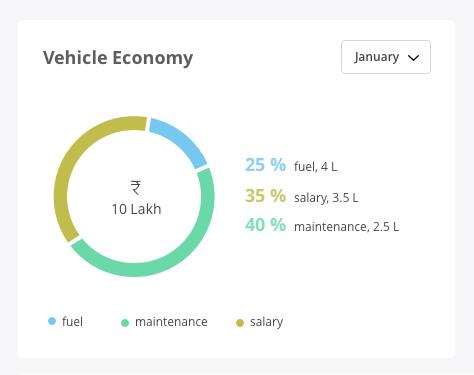This screenshot has height=375, width=474.
Task: Click the rupee symbol in chart center
Action: pyautogui.click(x=136, y=188)
